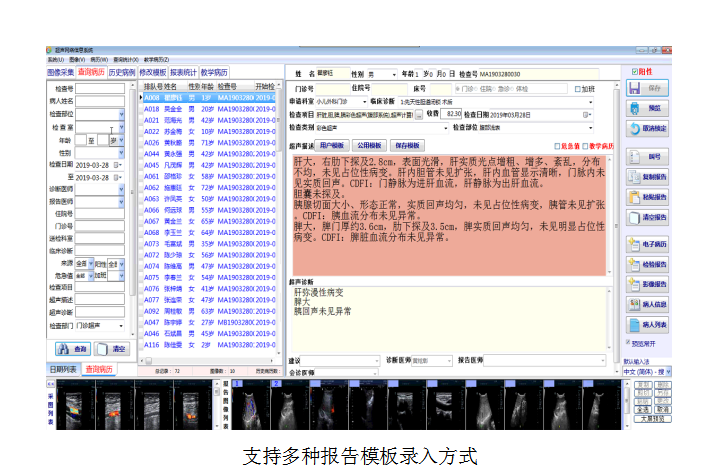Screen dimensions: 709x467
Task: Open the 报表统计 tab
Action: [x=184, y=73]
